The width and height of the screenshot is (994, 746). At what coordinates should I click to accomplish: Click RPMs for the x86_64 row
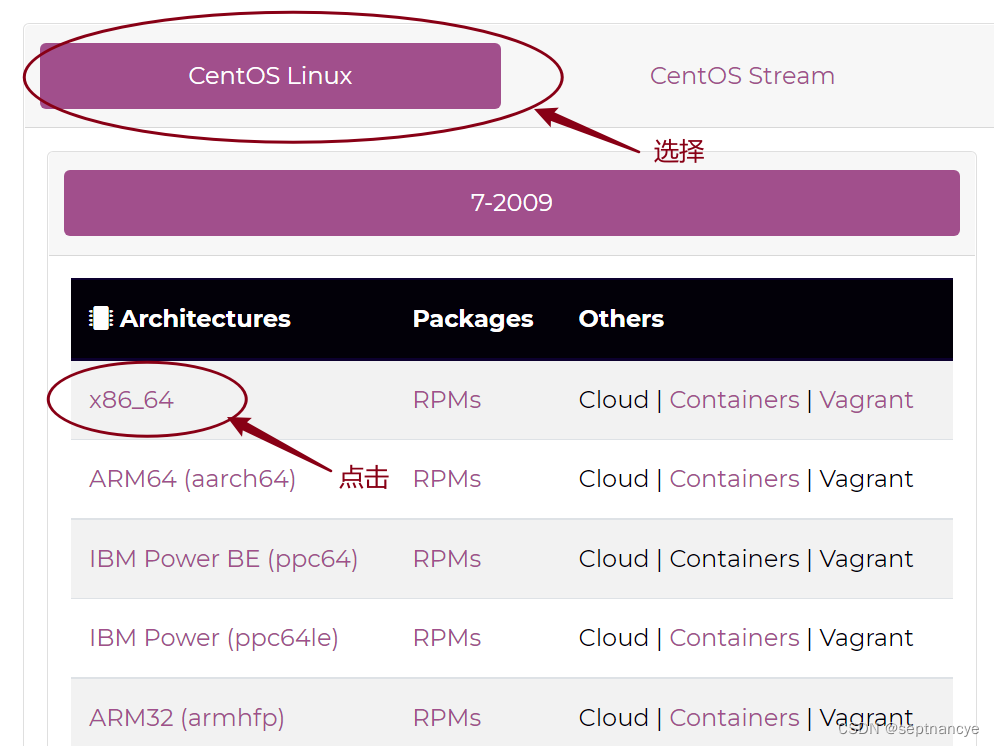coord(446,399)
